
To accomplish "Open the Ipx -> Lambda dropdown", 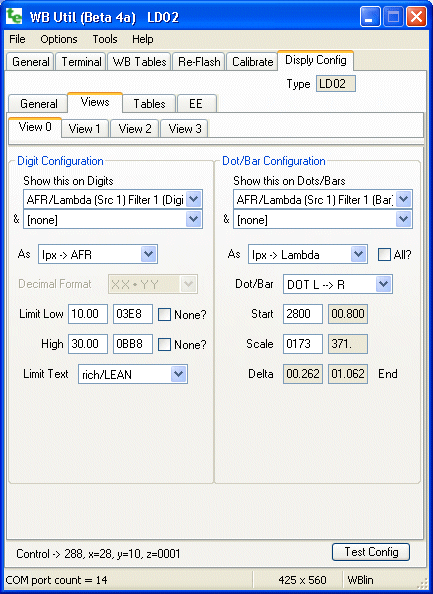I will 308,255.
